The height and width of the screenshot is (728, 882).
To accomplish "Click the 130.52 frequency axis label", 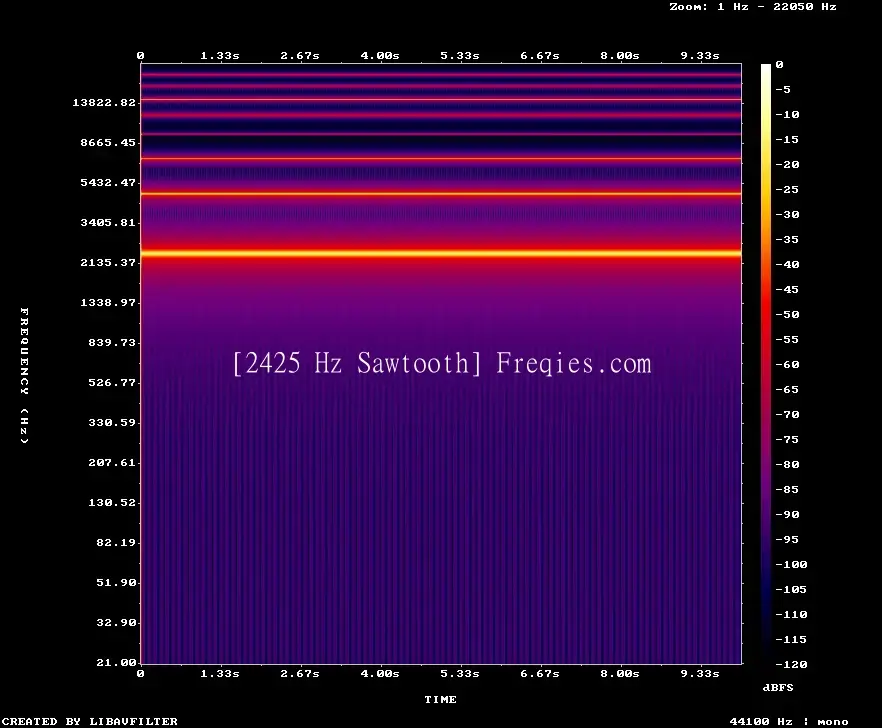I will [112, 502].
